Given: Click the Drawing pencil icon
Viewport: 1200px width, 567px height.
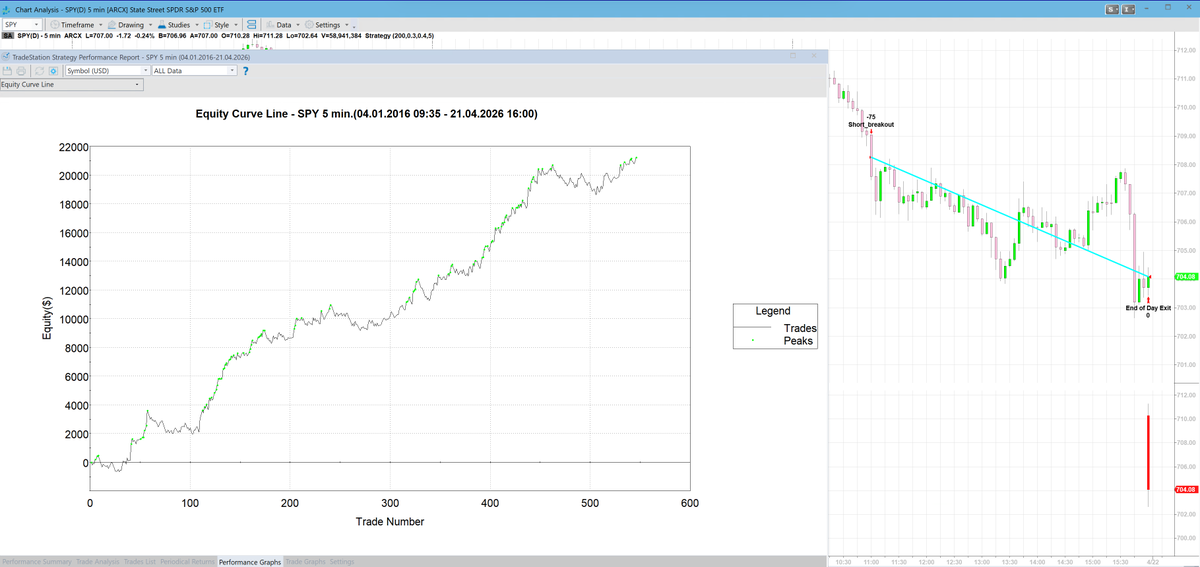Looking at the screenshot, I should tap(112, 24).
